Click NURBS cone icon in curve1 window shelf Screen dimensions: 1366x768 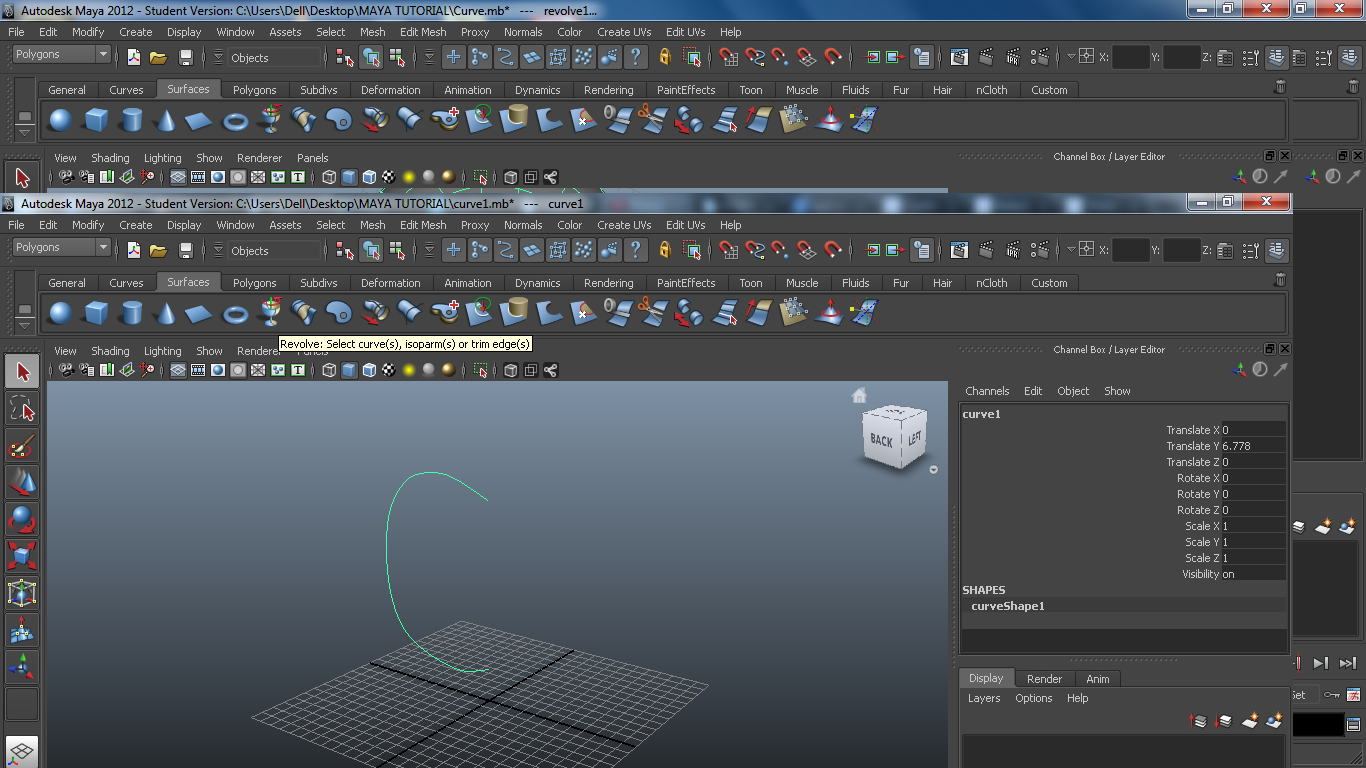pyautogui.click(x=165, y=313)
